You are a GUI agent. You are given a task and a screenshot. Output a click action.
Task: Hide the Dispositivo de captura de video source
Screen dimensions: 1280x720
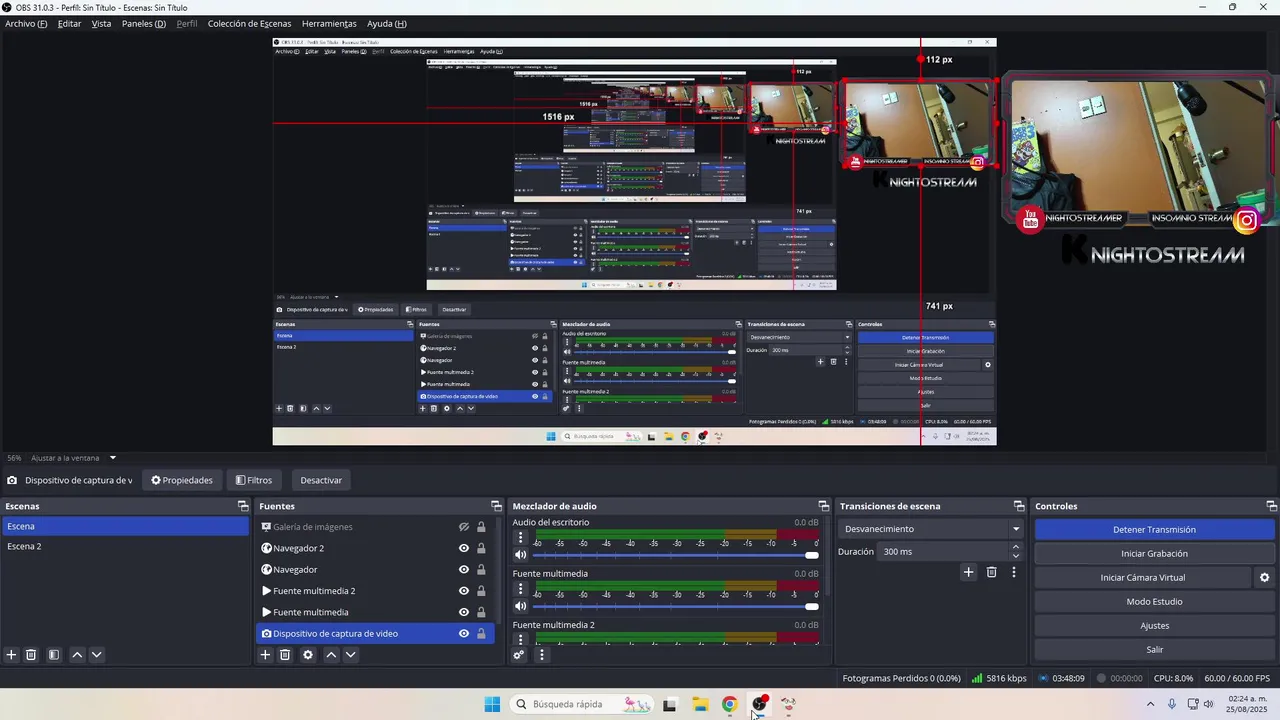pos(464,634)
